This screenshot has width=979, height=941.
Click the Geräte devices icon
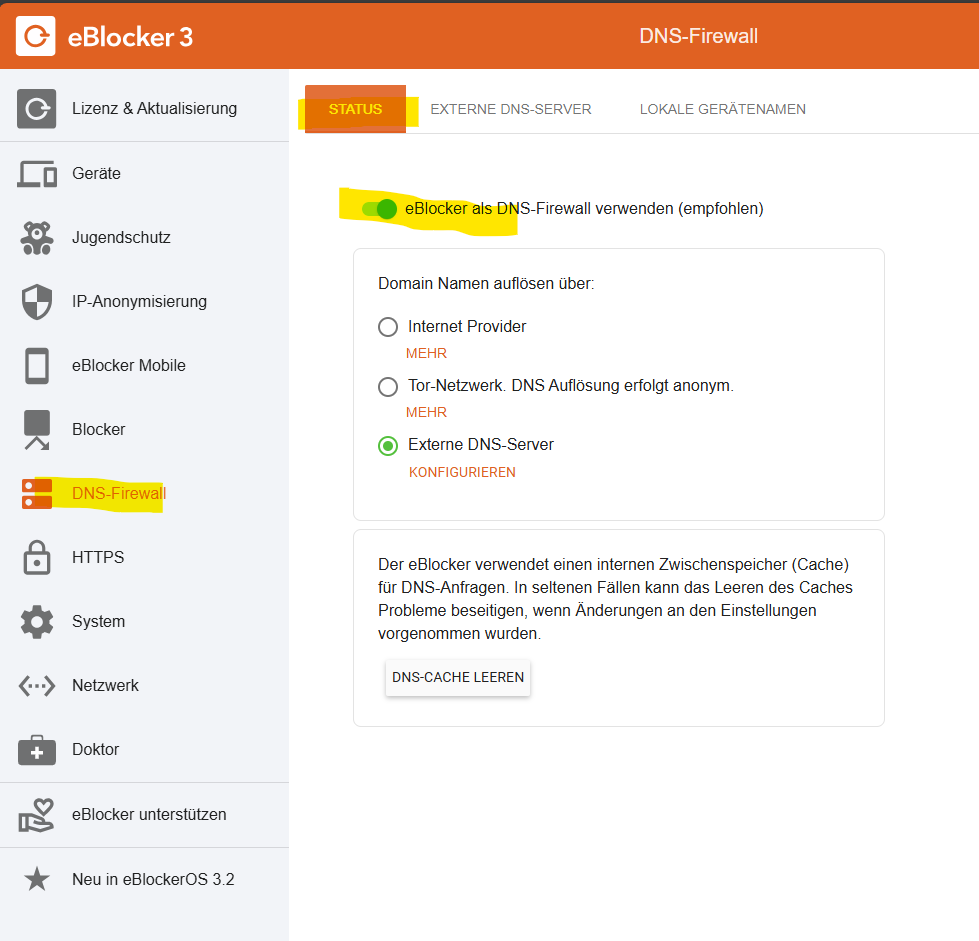[37, 174]
